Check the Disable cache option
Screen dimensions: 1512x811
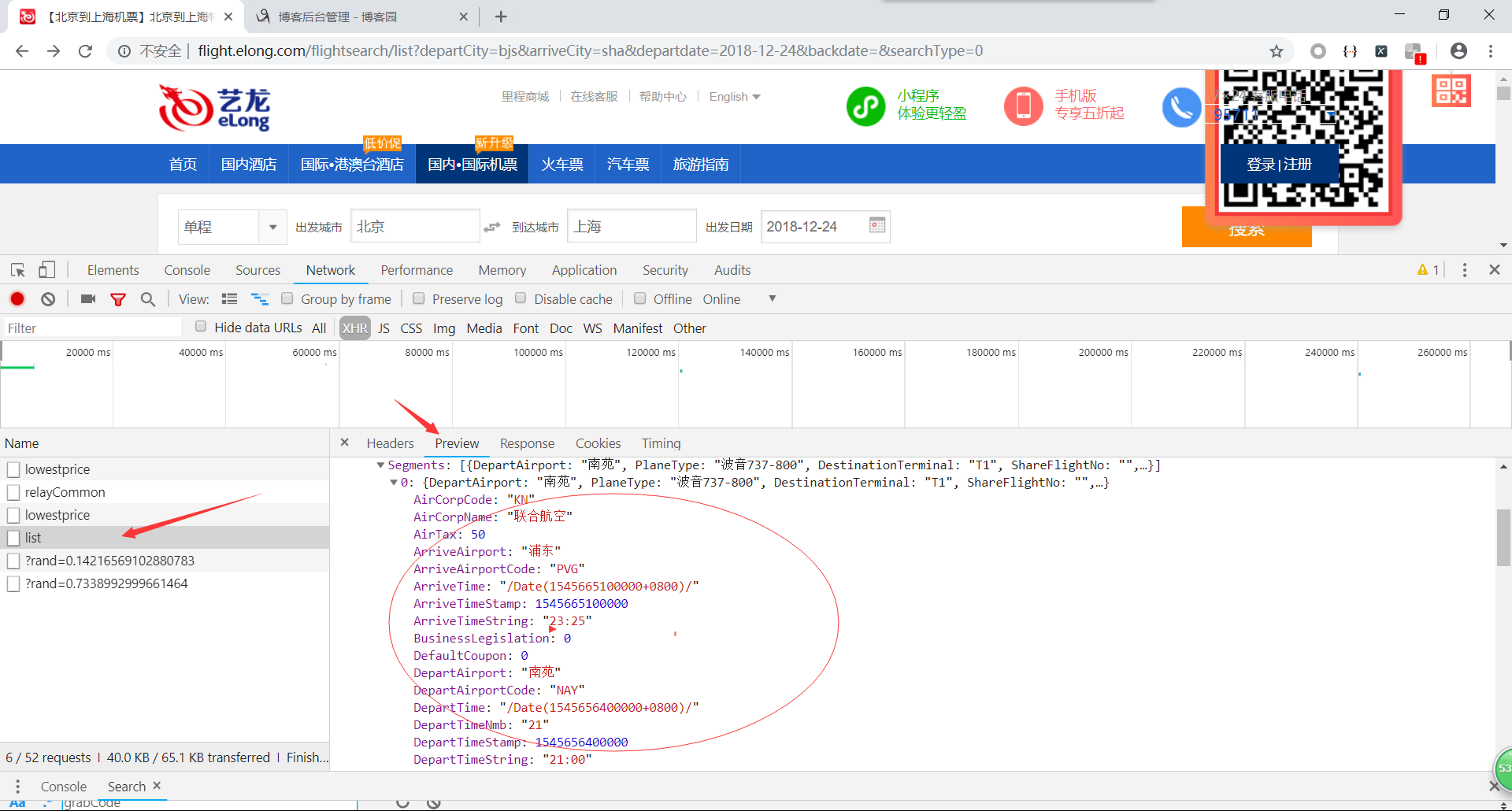(521, 298)
